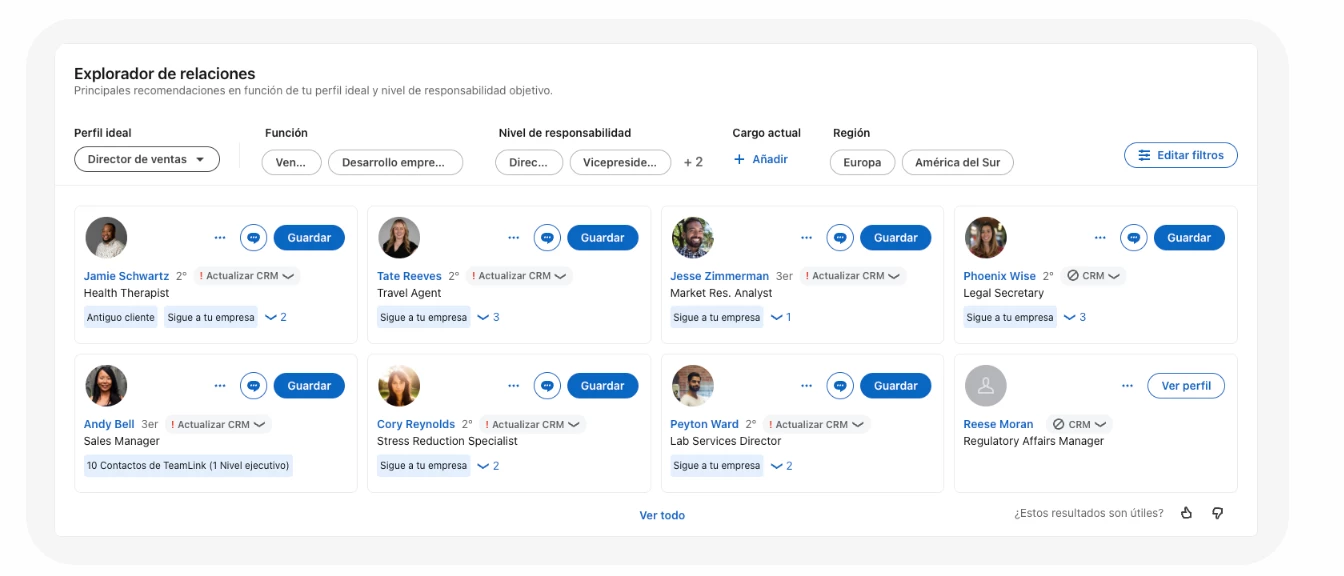The height and width of the screenshot is (576, 1344).
Task: Save Peyton Ward with Guardar button
Action: (x=895, y=386)
